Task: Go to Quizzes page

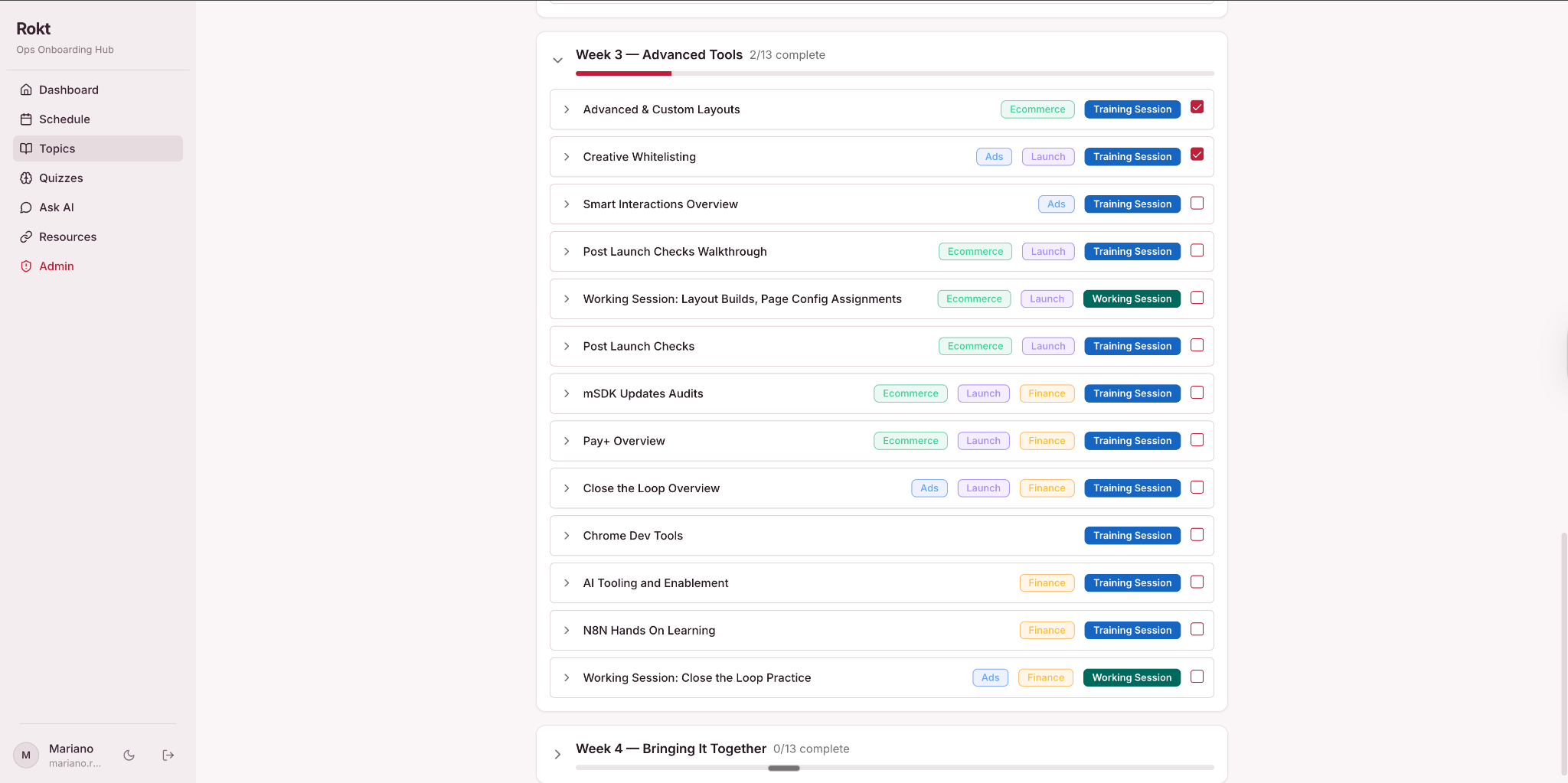Action: pos(98,178)
